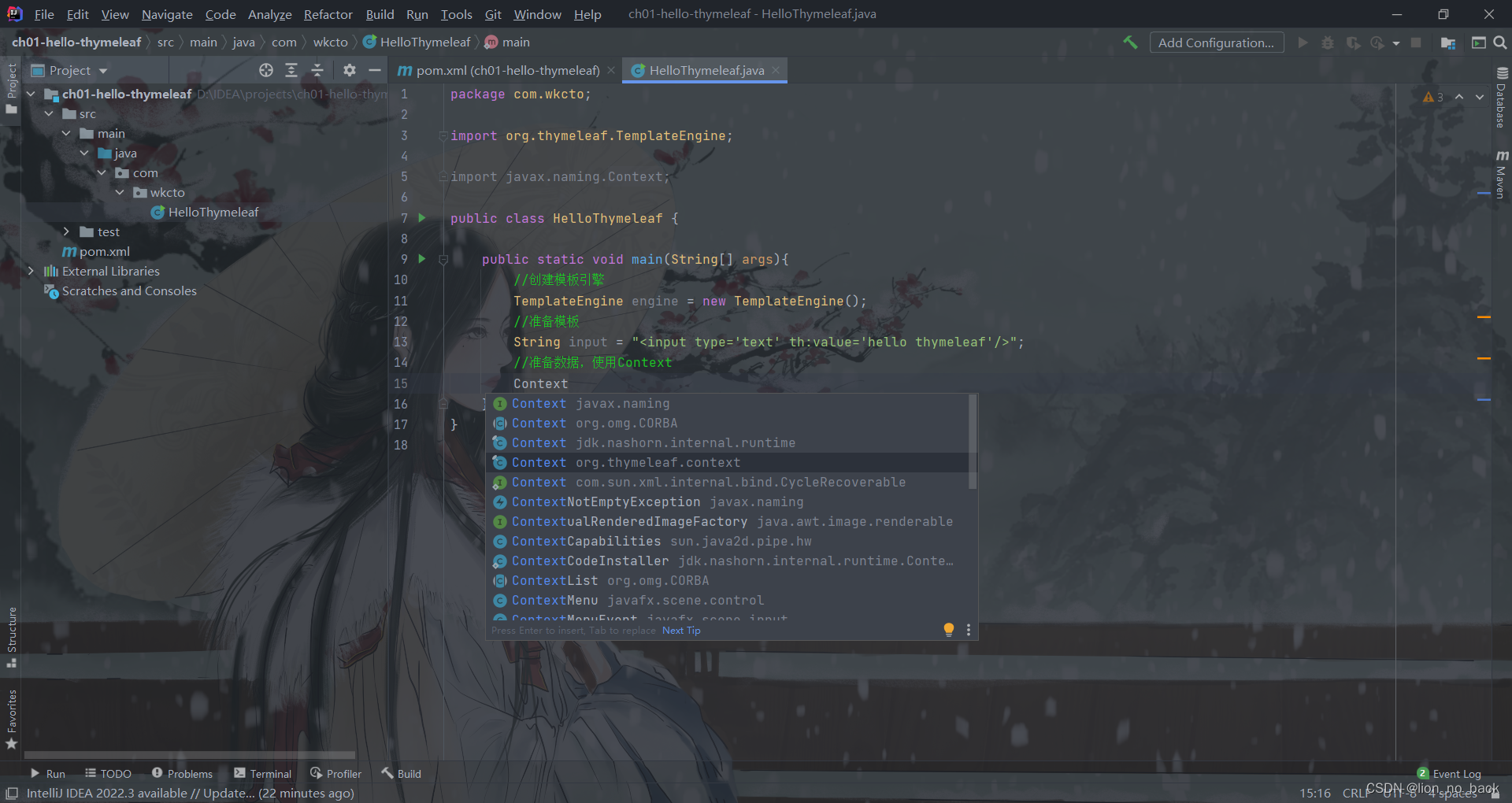This screenshot has width=1512, height=803.
Task: Open the Maven side tool window
Action: point(1501,173)
